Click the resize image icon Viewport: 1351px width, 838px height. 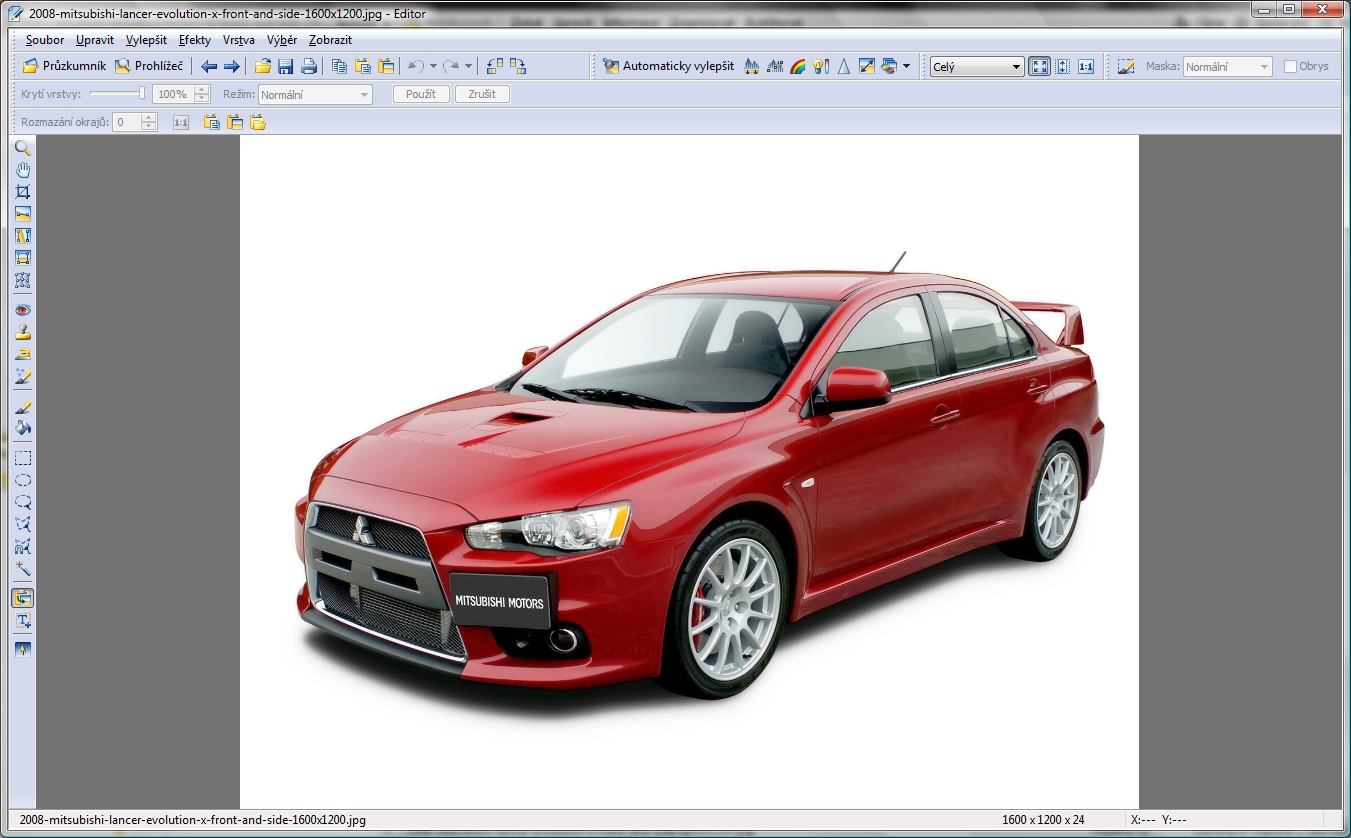pos(867,66)
